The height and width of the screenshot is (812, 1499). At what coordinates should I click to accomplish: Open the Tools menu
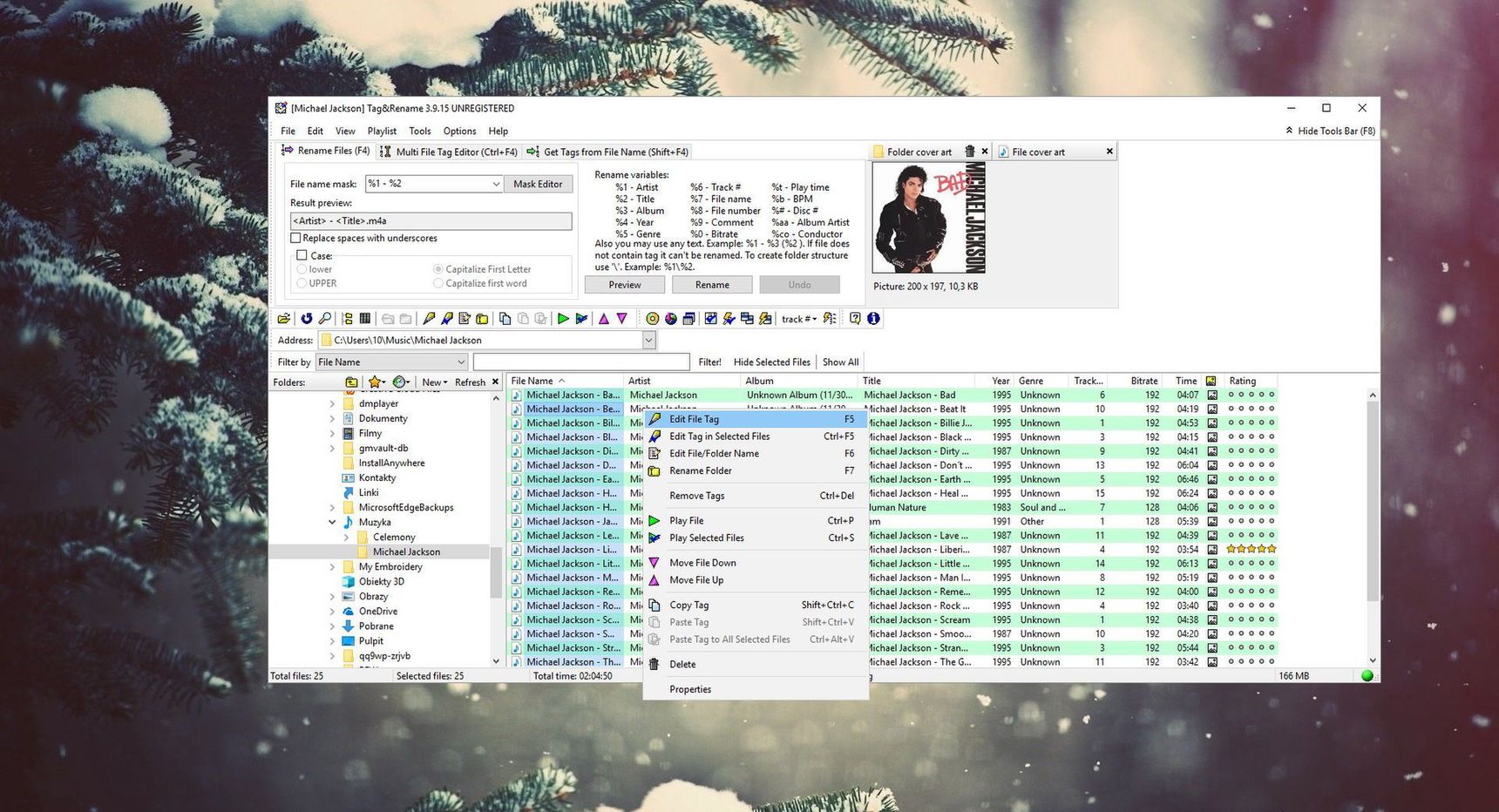(420, 132)
